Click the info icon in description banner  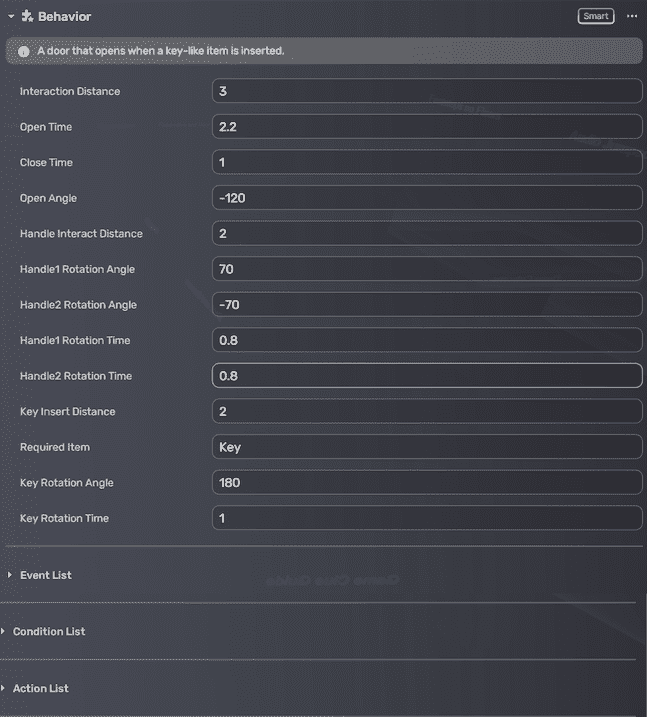coord(23,51)
